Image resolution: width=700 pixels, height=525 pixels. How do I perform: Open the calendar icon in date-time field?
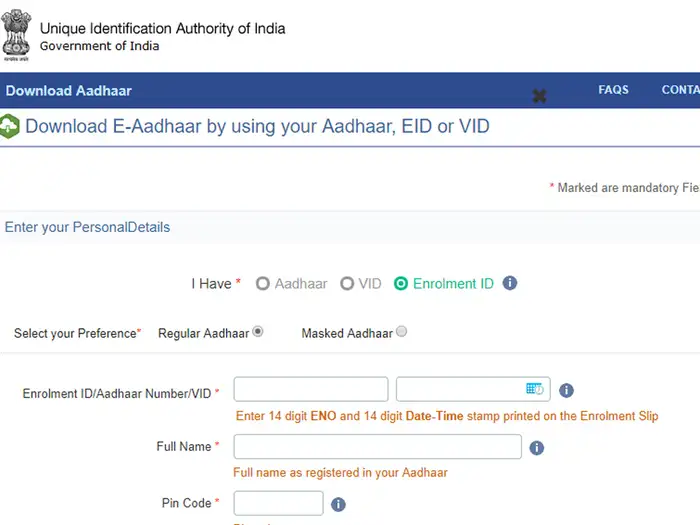coord(535,389)
